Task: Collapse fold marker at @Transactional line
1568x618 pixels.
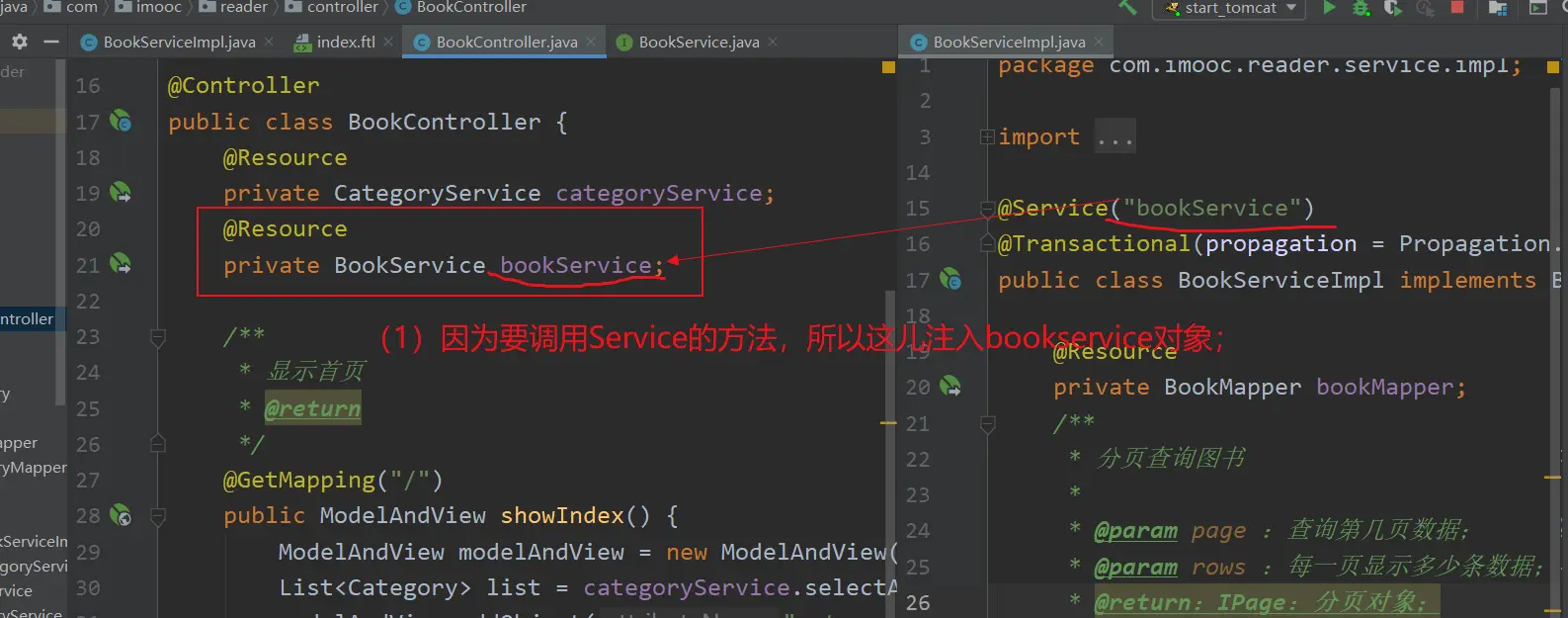Action: coord(987,243)
